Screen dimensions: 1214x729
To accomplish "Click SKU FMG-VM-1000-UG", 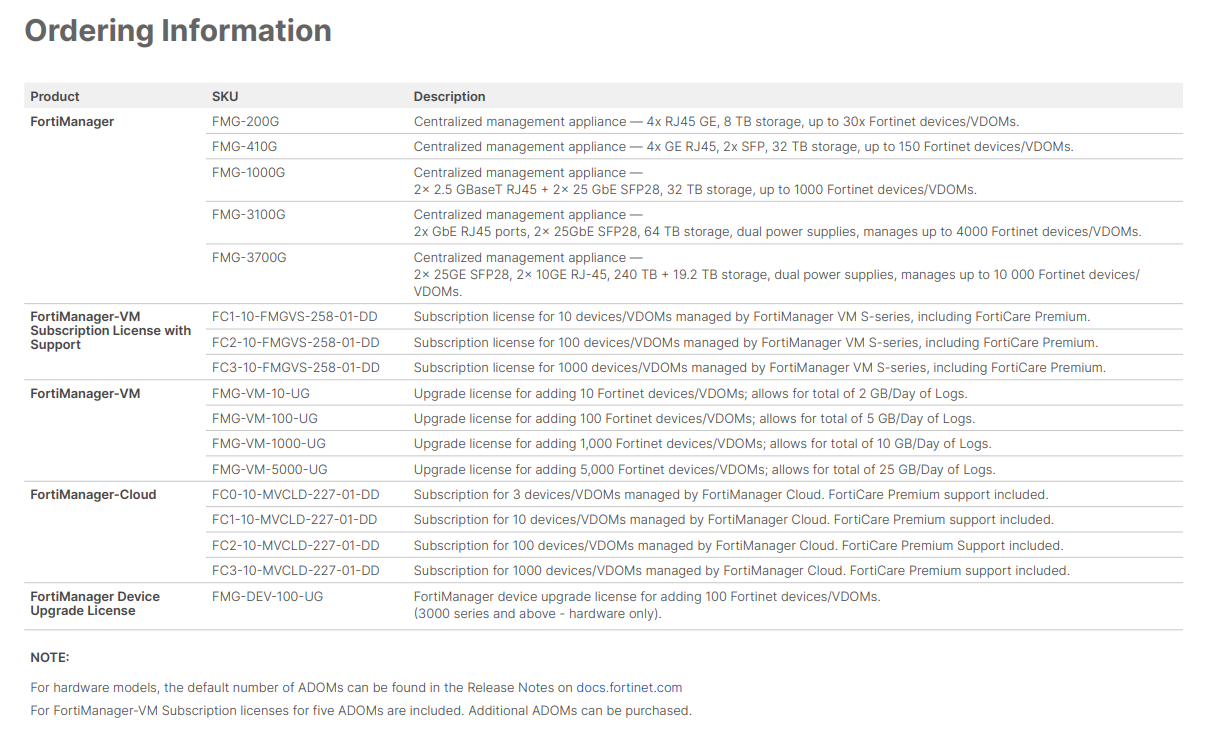I will coord(269,443).
